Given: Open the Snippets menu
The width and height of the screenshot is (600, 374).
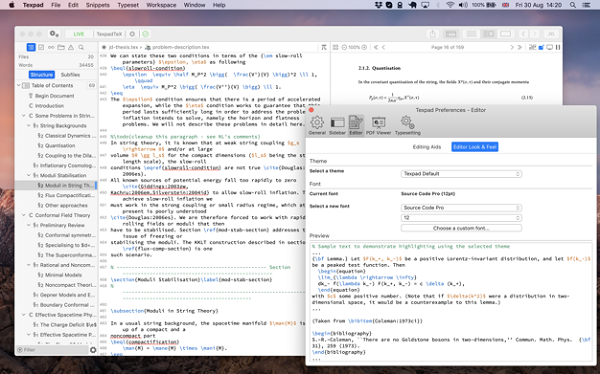Looking at the screenshot, I should tap(98, 5).
